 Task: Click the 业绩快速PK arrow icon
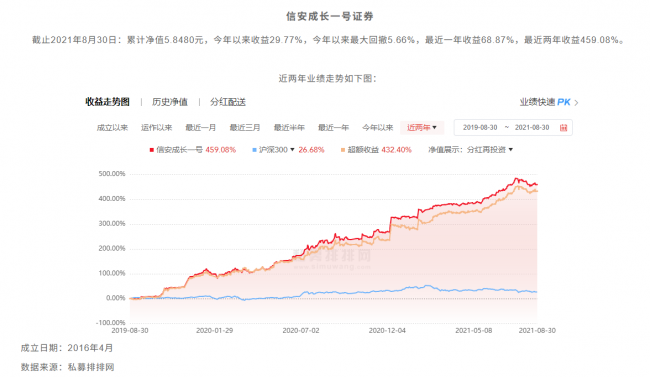point(576,102)
